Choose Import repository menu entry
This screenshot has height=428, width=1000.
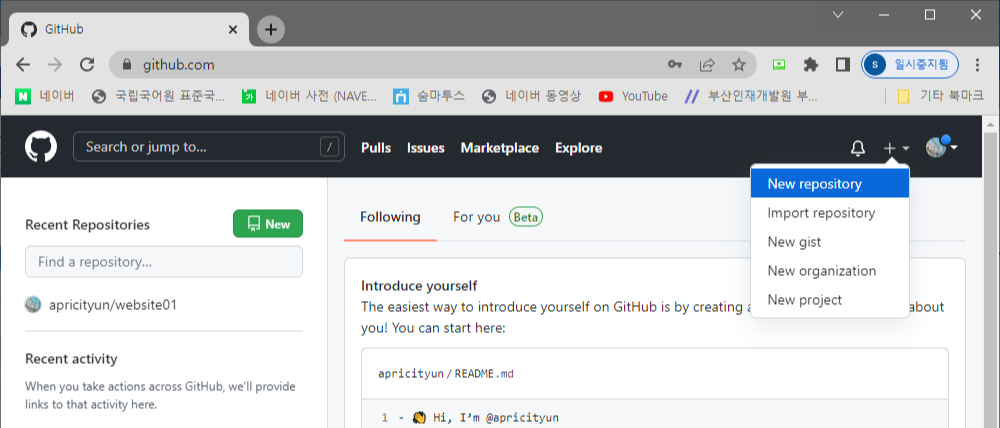[x=830, y=213]
